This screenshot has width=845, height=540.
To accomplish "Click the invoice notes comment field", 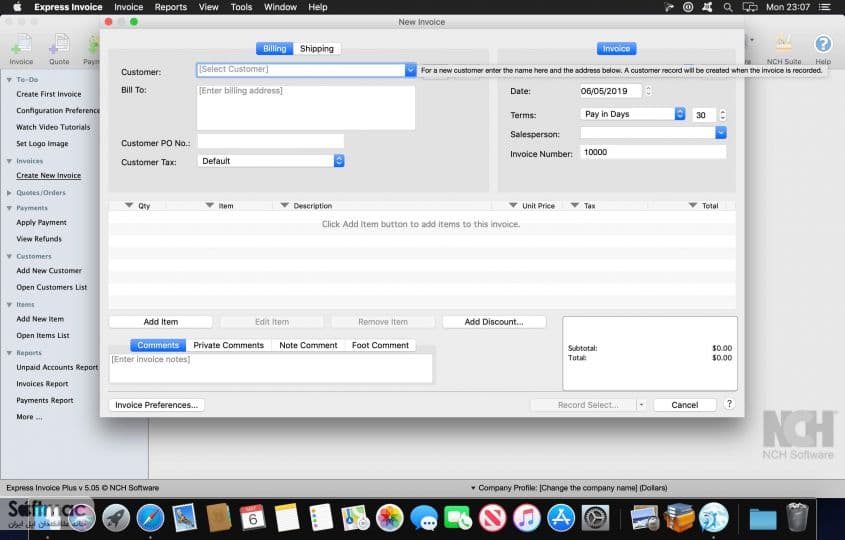I will (x=271, y=368).
